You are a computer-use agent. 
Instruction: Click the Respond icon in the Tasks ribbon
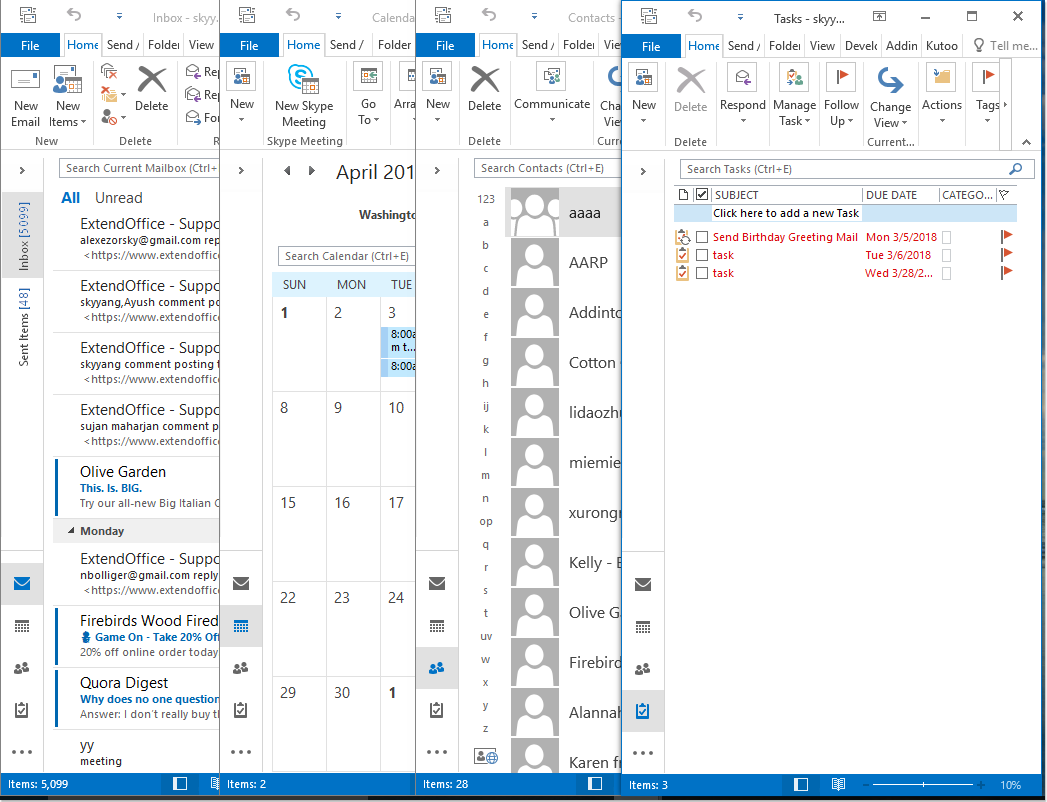click(742, 98)
